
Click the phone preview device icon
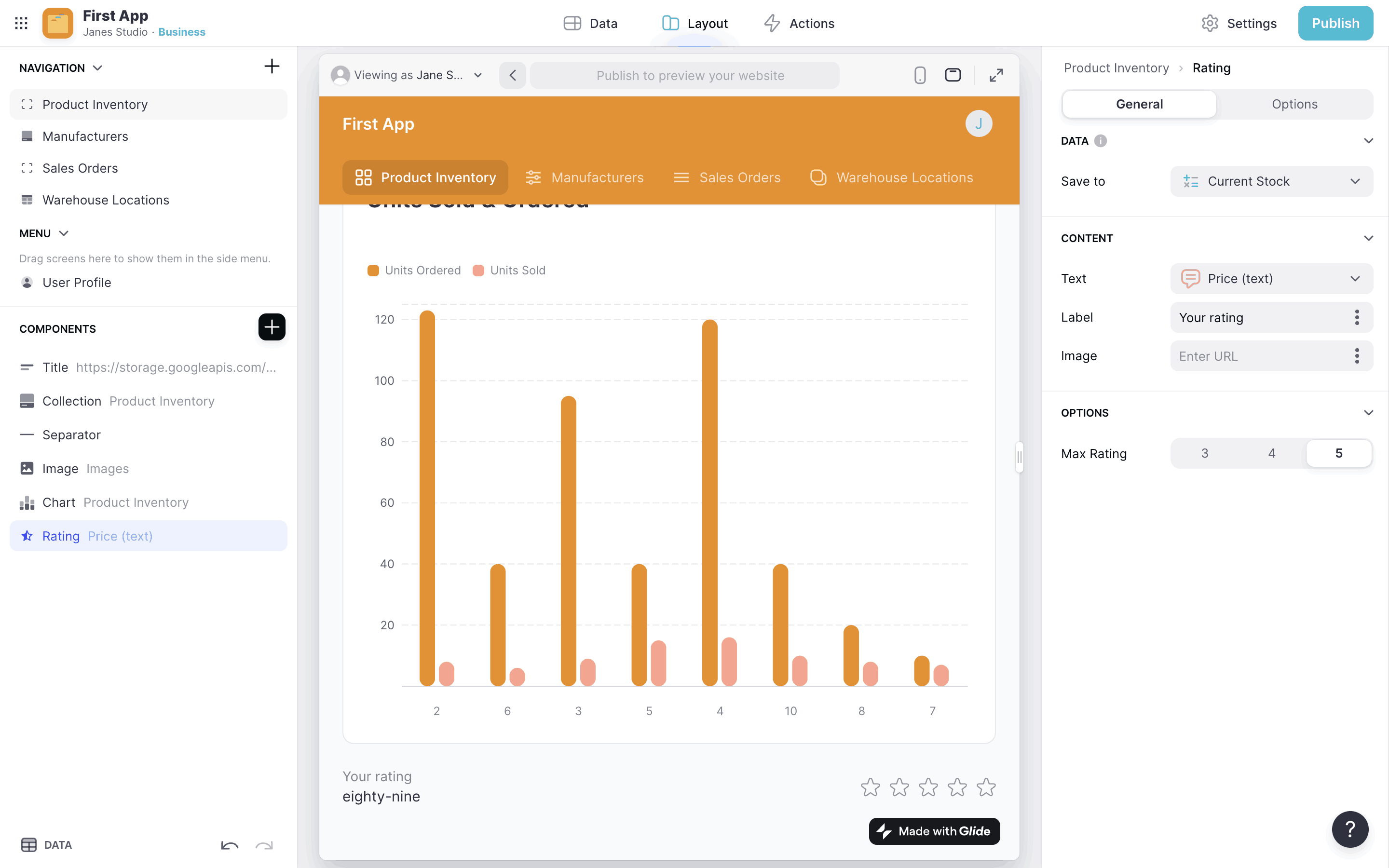[920, 75]
